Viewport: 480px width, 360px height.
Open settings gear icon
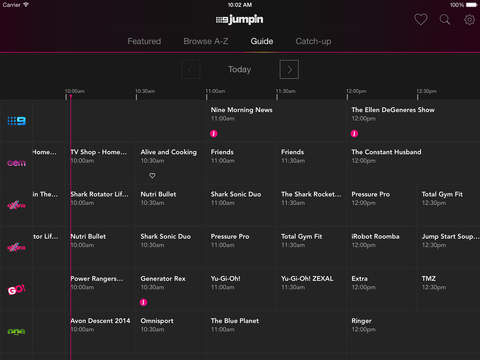pos(469,20)
